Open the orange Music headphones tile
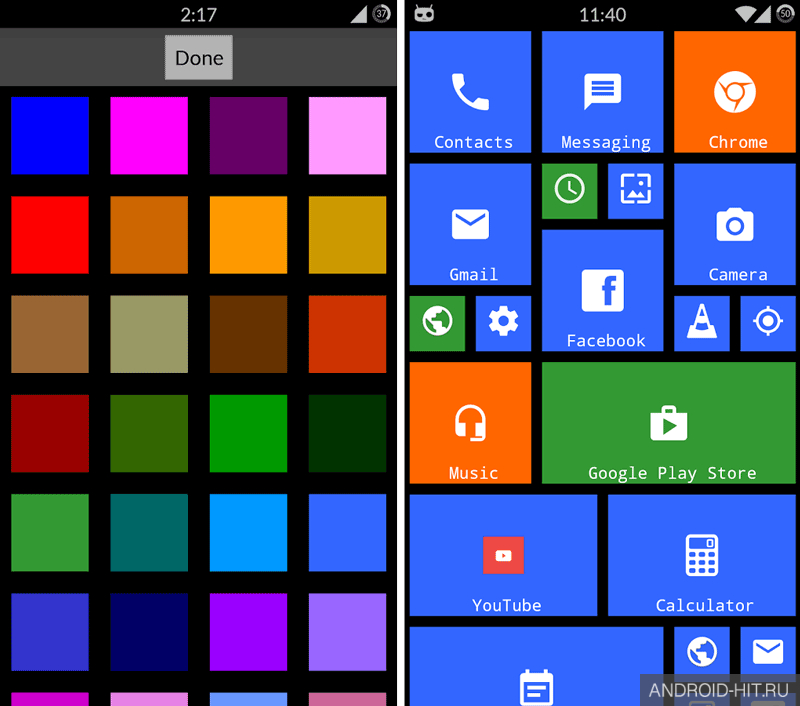 point(470,423)
